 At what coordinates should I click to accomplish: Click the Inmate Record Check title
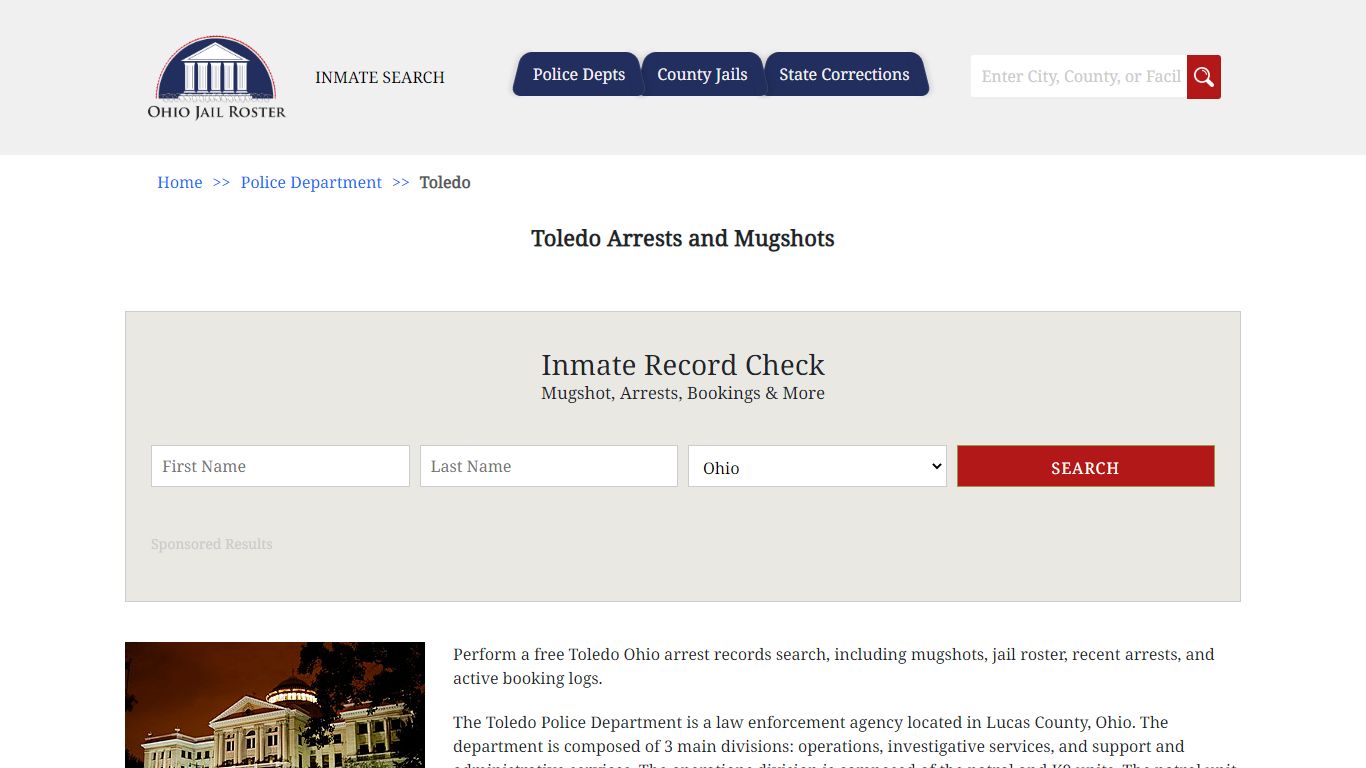[x=683, y=365]
